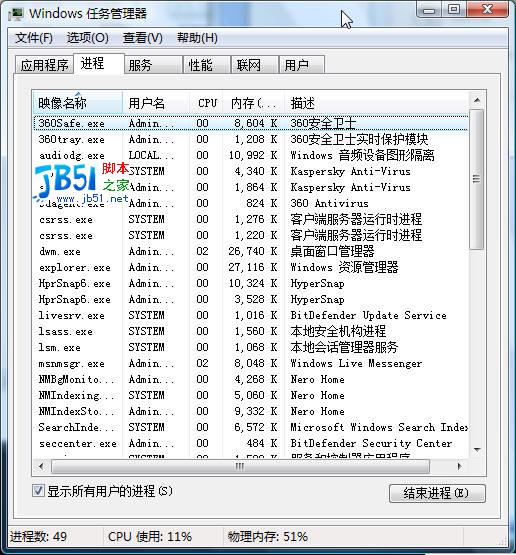This screenshot has width=516, height=555.
Task: Click the 进程数: 49 status entry
Action: pyautogui.click(x=38, y=537)
